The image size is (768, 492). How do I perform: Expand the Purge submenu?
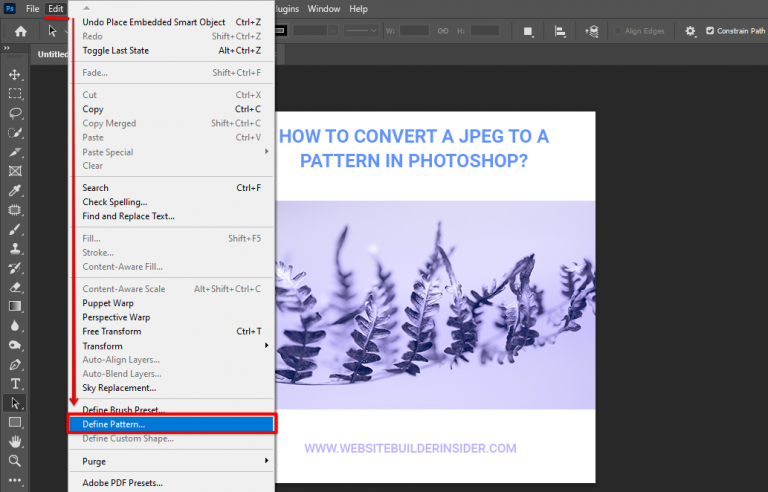pyautogui.click(x=266, y=461)
